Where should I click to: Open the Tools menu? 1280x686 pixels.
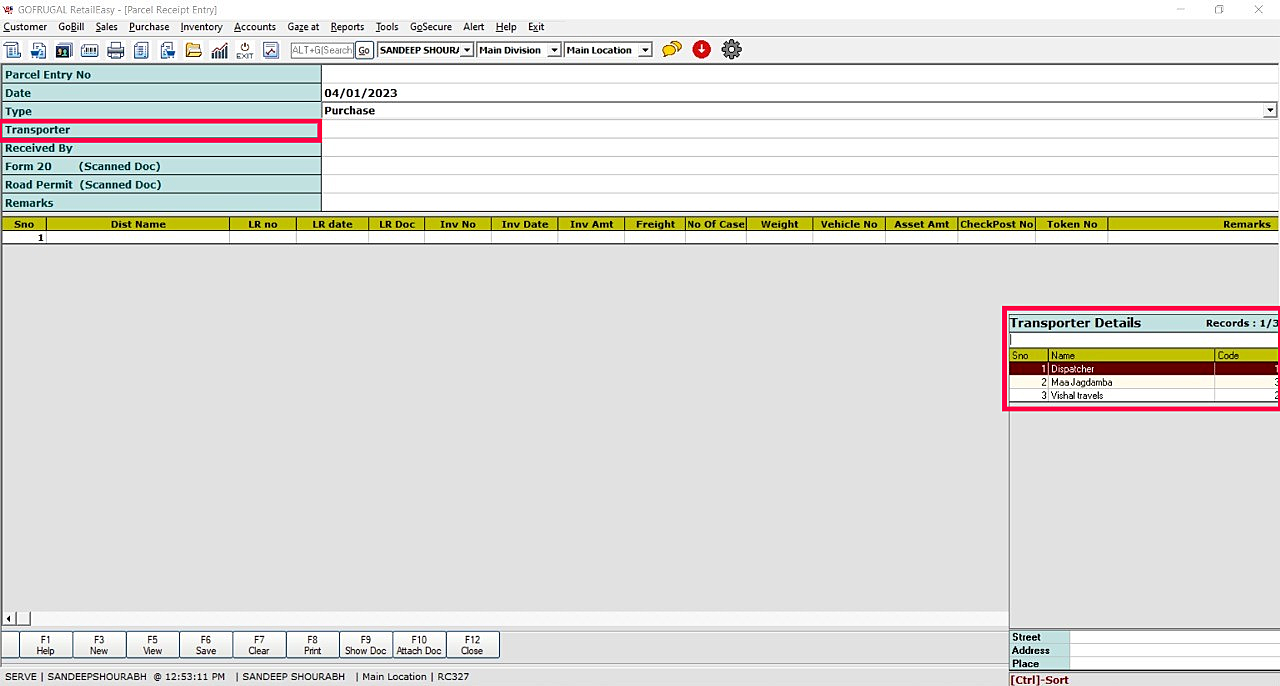click(386, 27)
